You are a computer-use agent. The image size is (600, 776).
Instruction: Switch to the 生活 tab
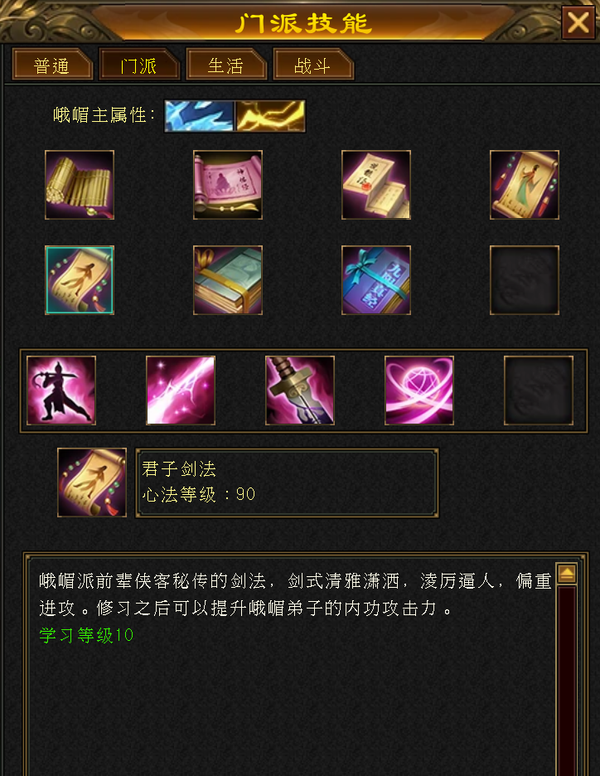(x=226, y=64)
